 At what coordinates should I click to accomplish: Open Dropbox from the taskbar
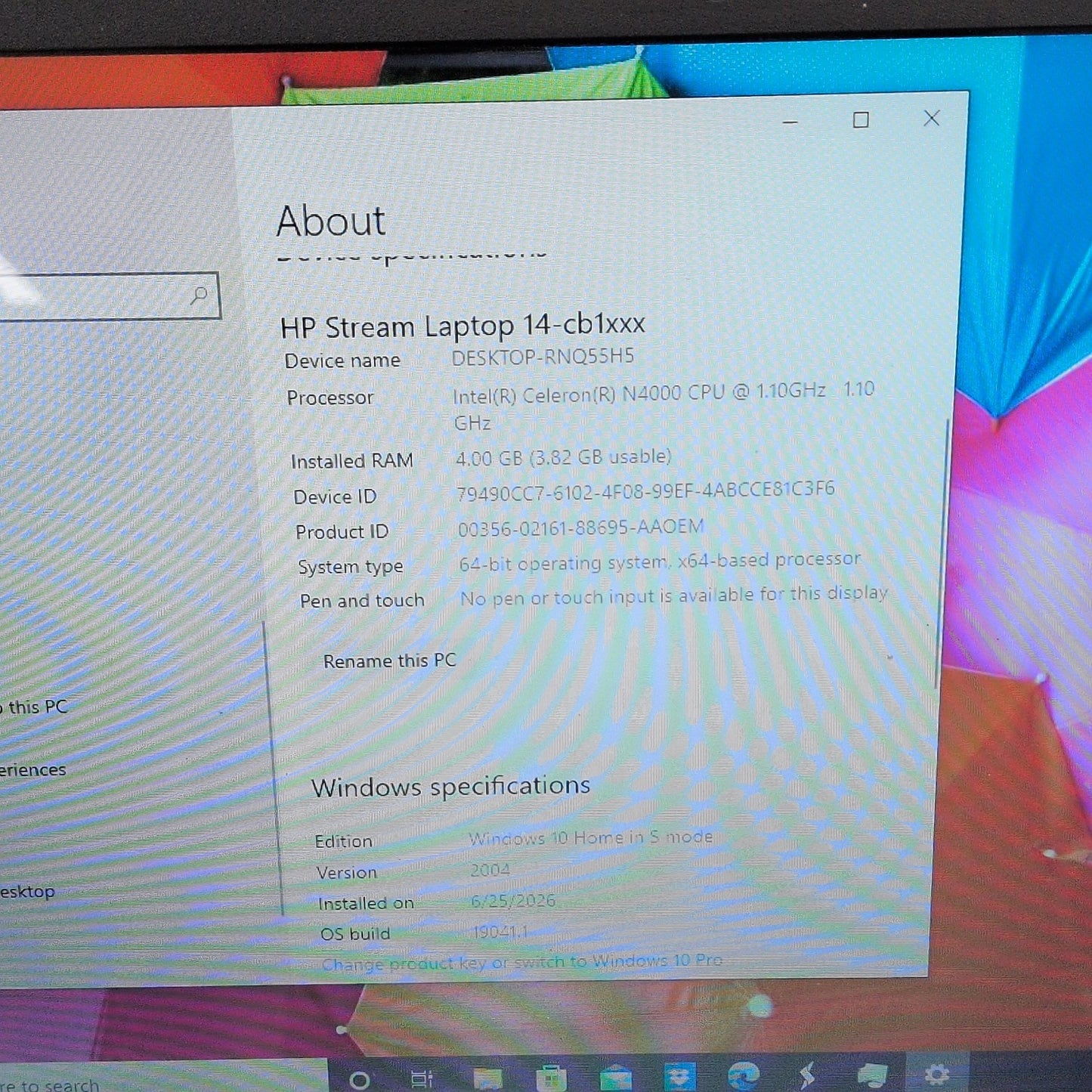pos(680,1076)
